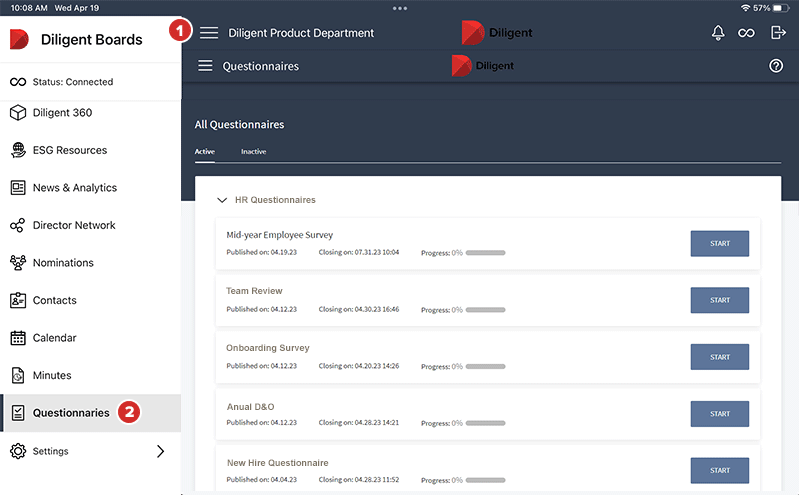Switch to the Inactive tab
The image size is (799, 495).
coord(253,152)
